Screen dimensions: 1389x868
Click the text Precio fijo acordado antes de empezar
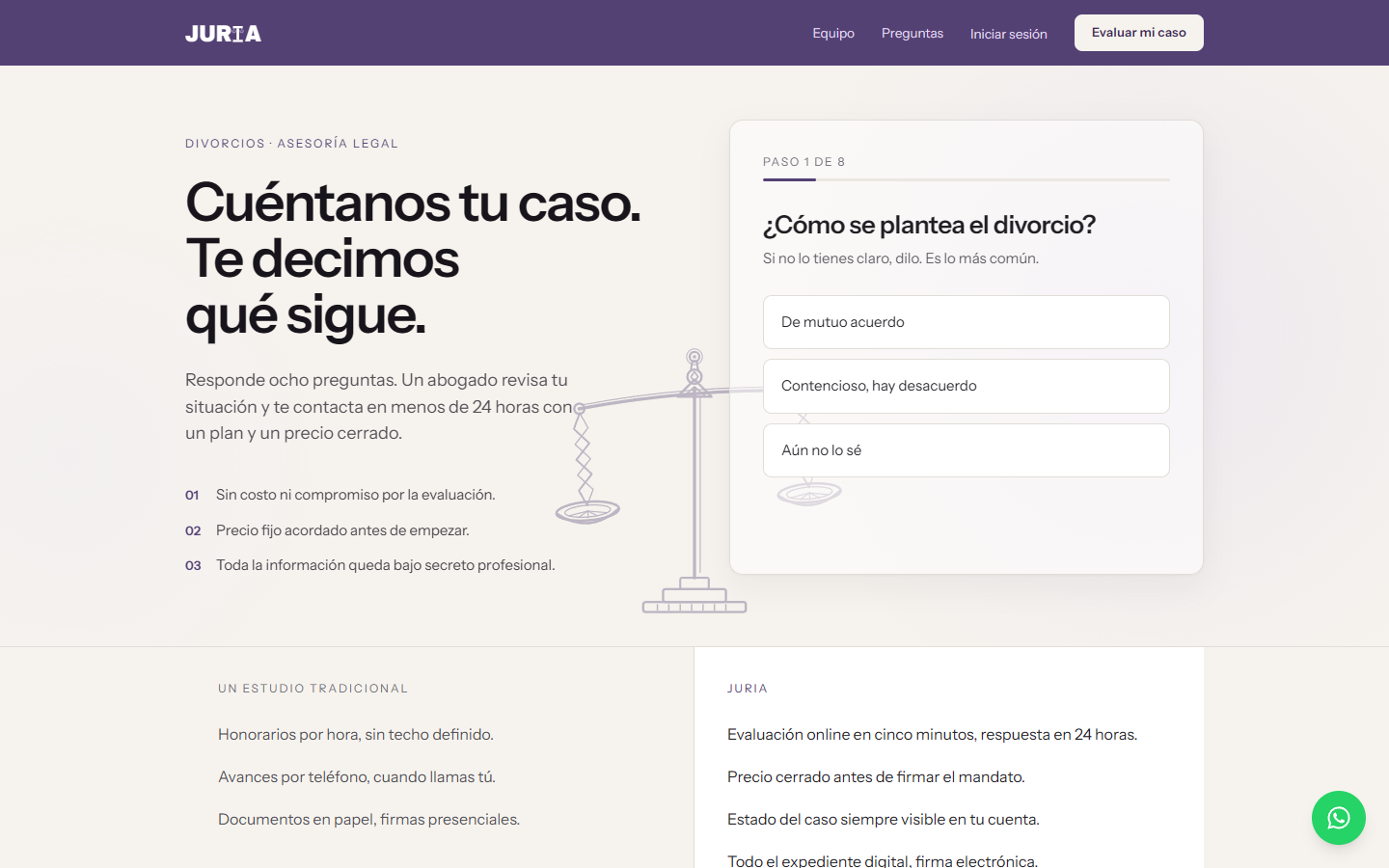342,530
